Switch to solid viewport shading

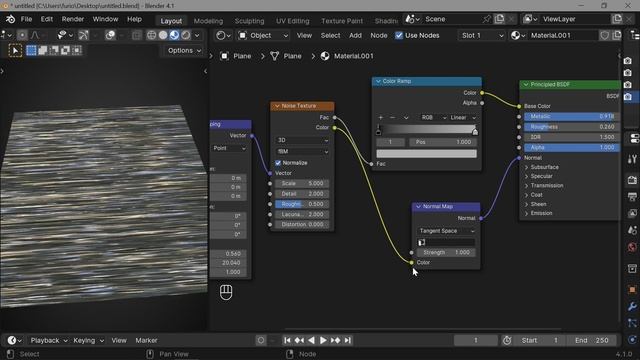[163, 36]
